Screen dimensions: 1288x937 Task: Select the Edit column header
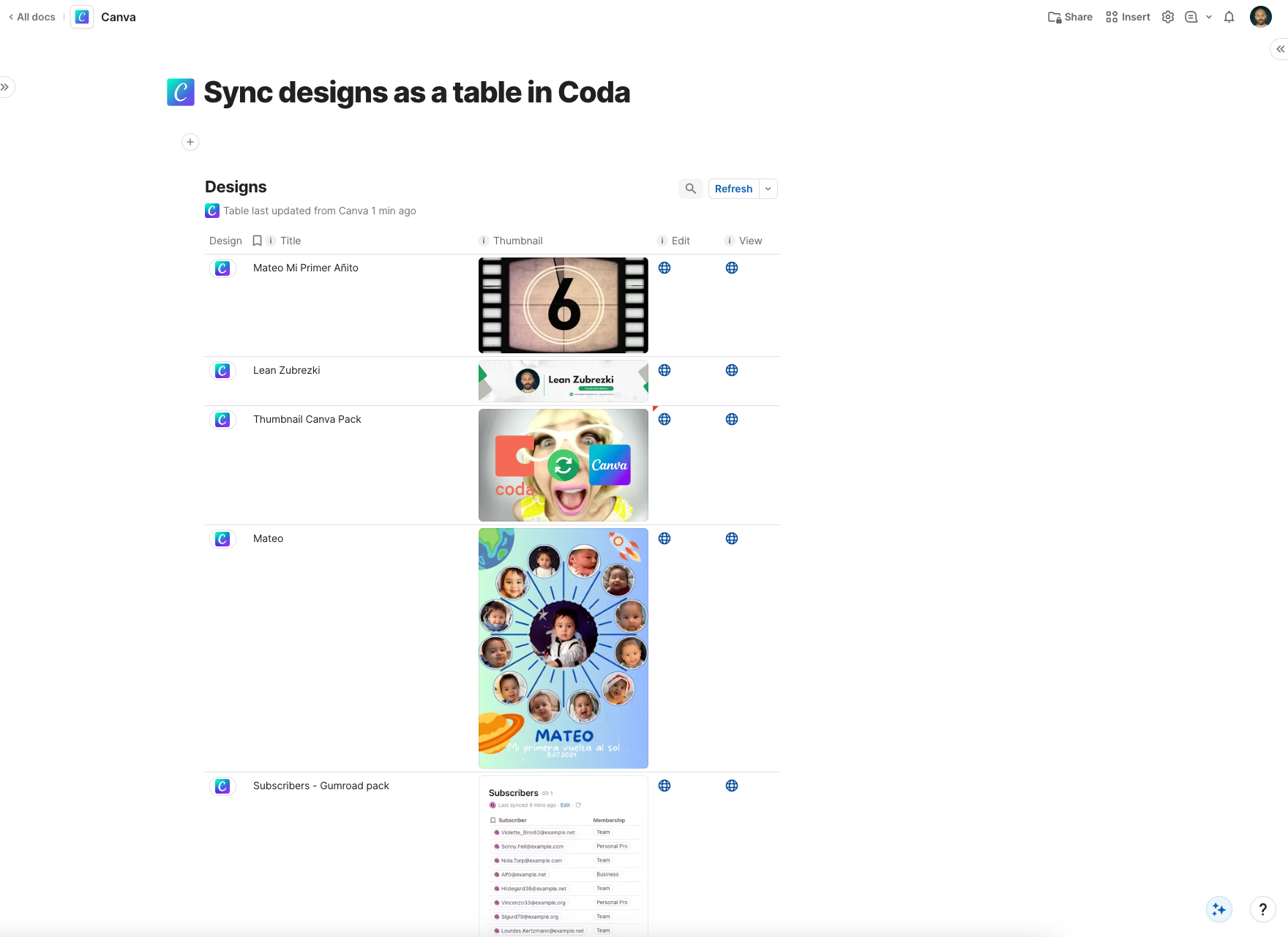pos(681,241)
